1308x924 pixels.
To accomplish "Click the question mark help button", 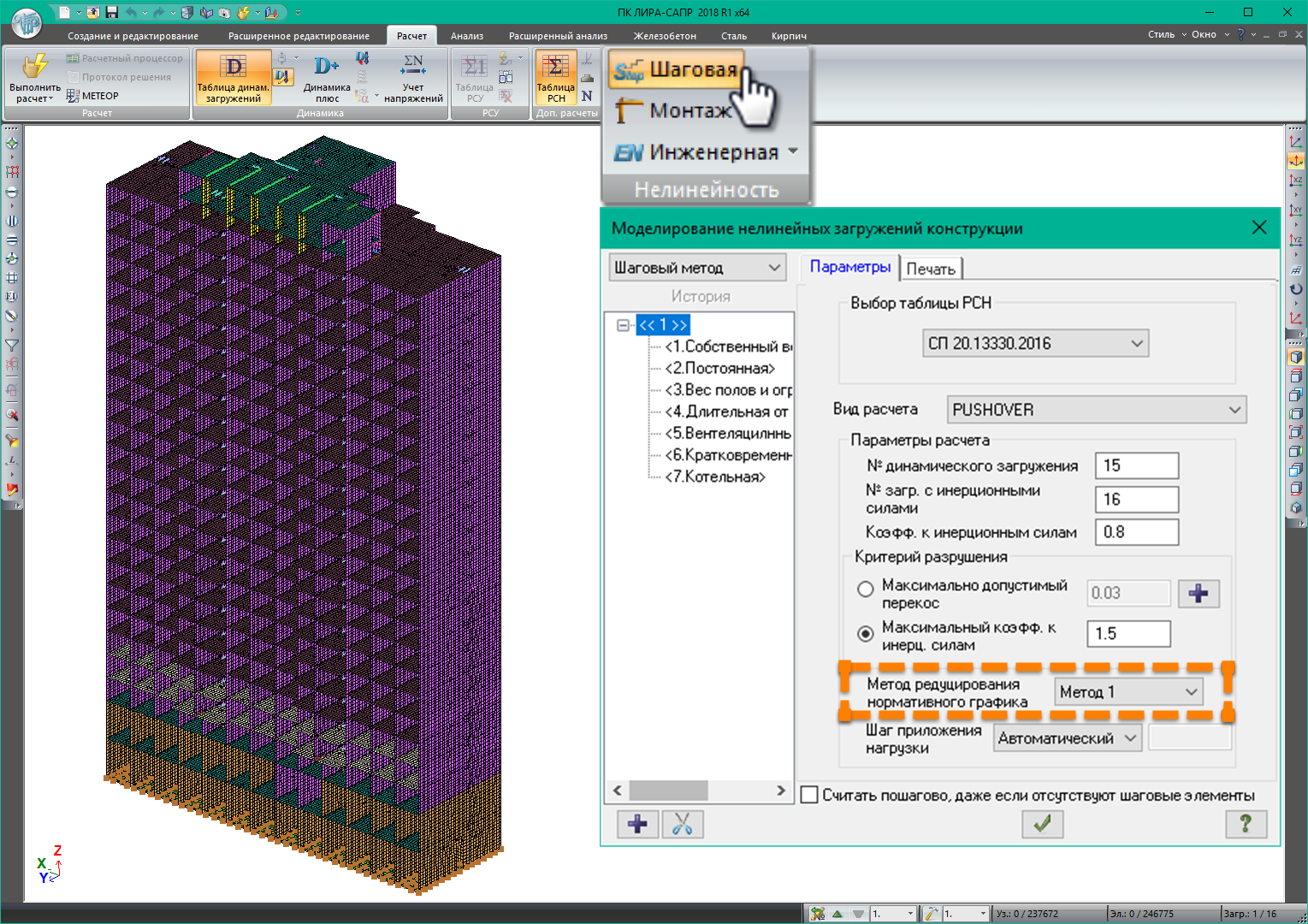I will point(1245,824).
